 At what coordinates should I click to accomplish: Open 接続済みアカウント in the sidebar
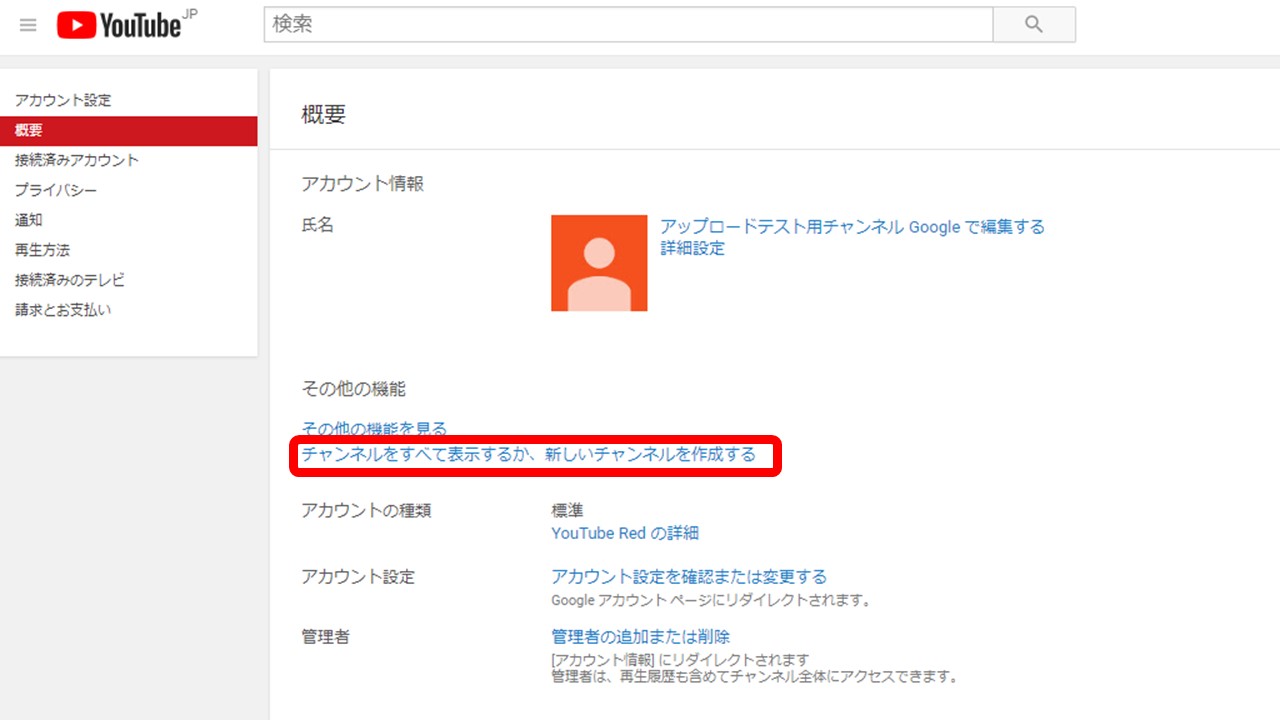click(x=77, y=160)
